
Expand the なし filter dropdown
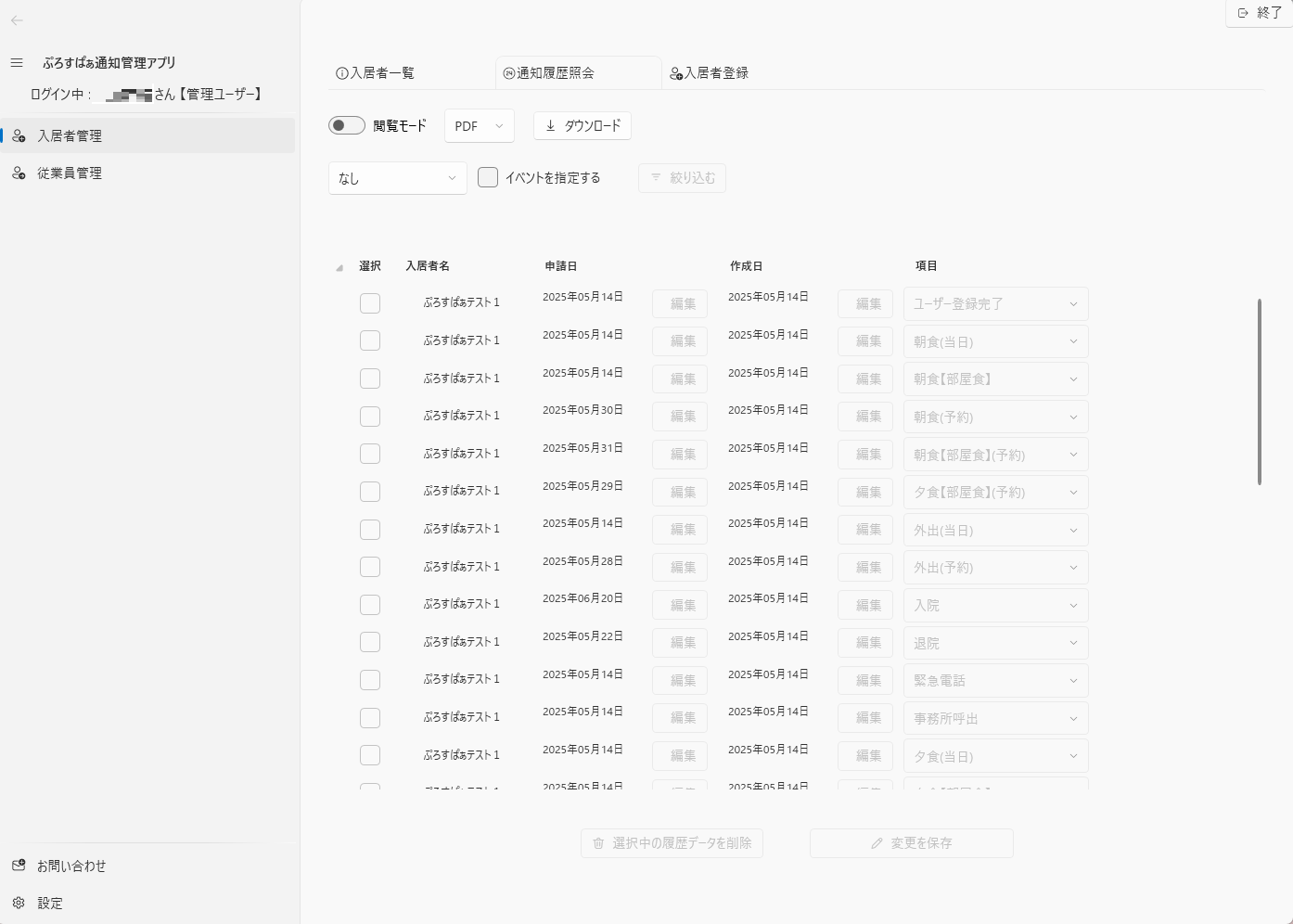click(x=397, y=178)
